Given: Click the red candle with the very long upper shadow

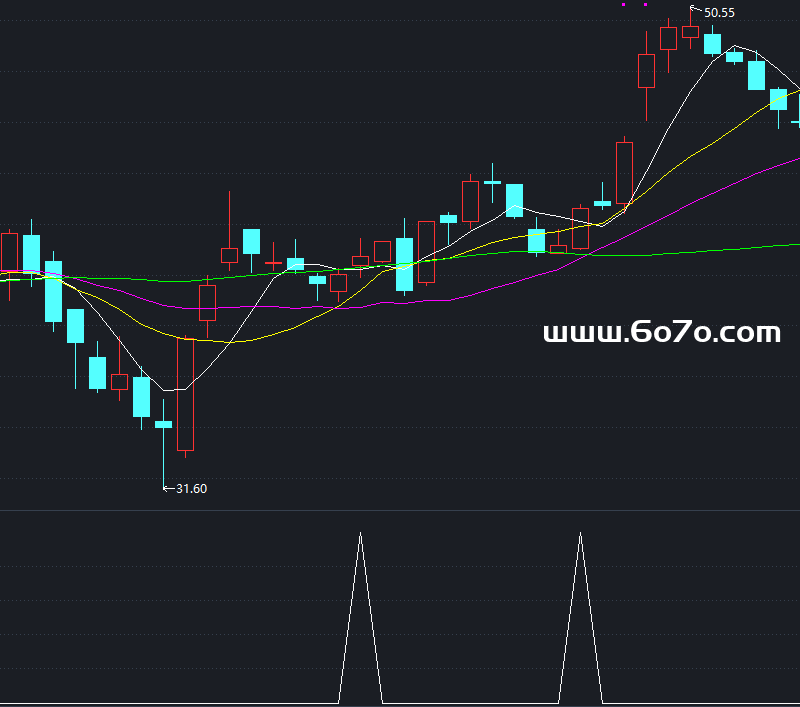Looking at the screenshot, I should (x=229, y=255).
